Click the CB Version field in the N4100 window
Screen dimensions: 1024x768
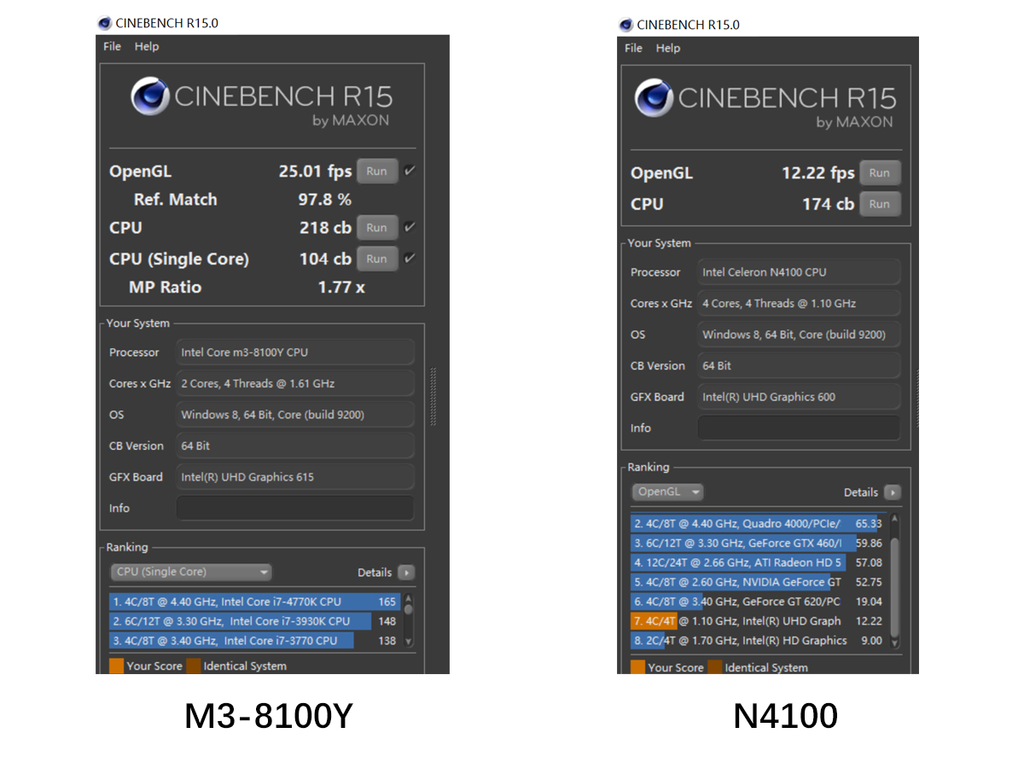(x=799, y=366)
